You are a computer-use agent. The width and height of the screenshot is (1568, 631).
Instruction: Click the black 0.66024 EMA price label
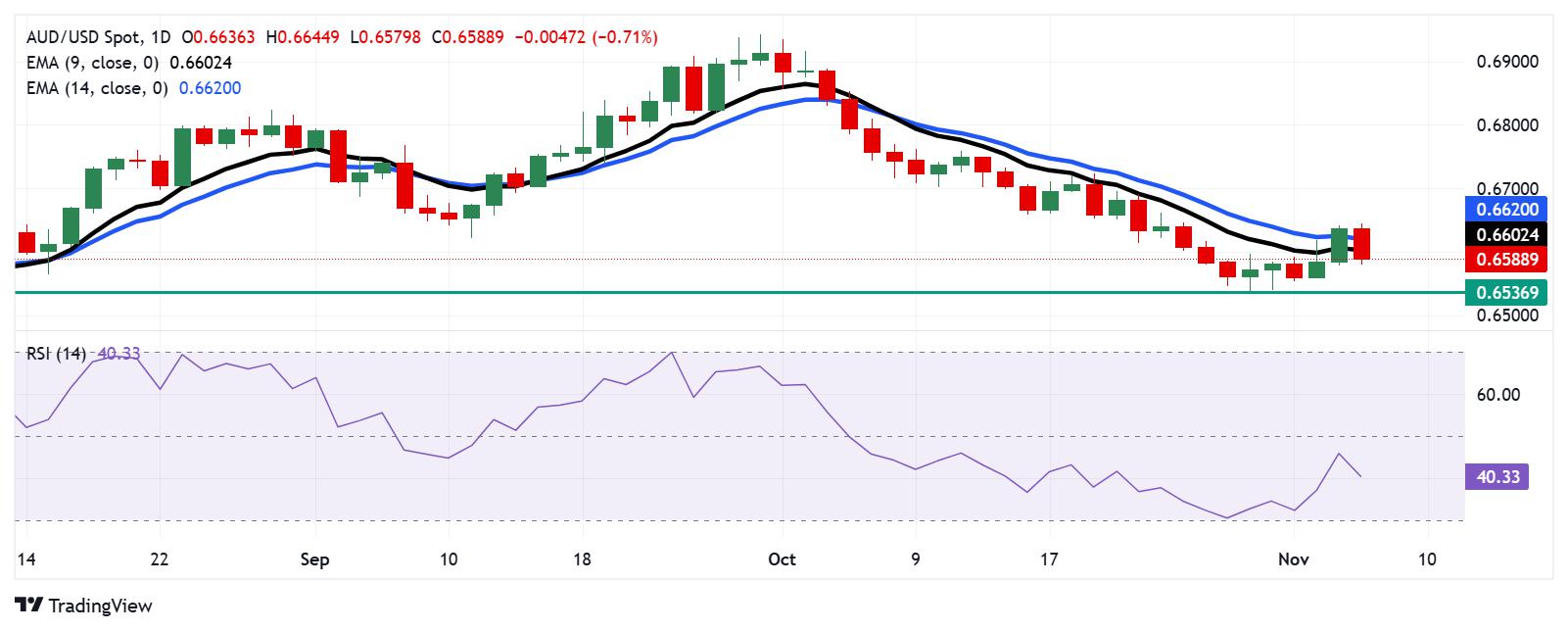click(1506, 234)
